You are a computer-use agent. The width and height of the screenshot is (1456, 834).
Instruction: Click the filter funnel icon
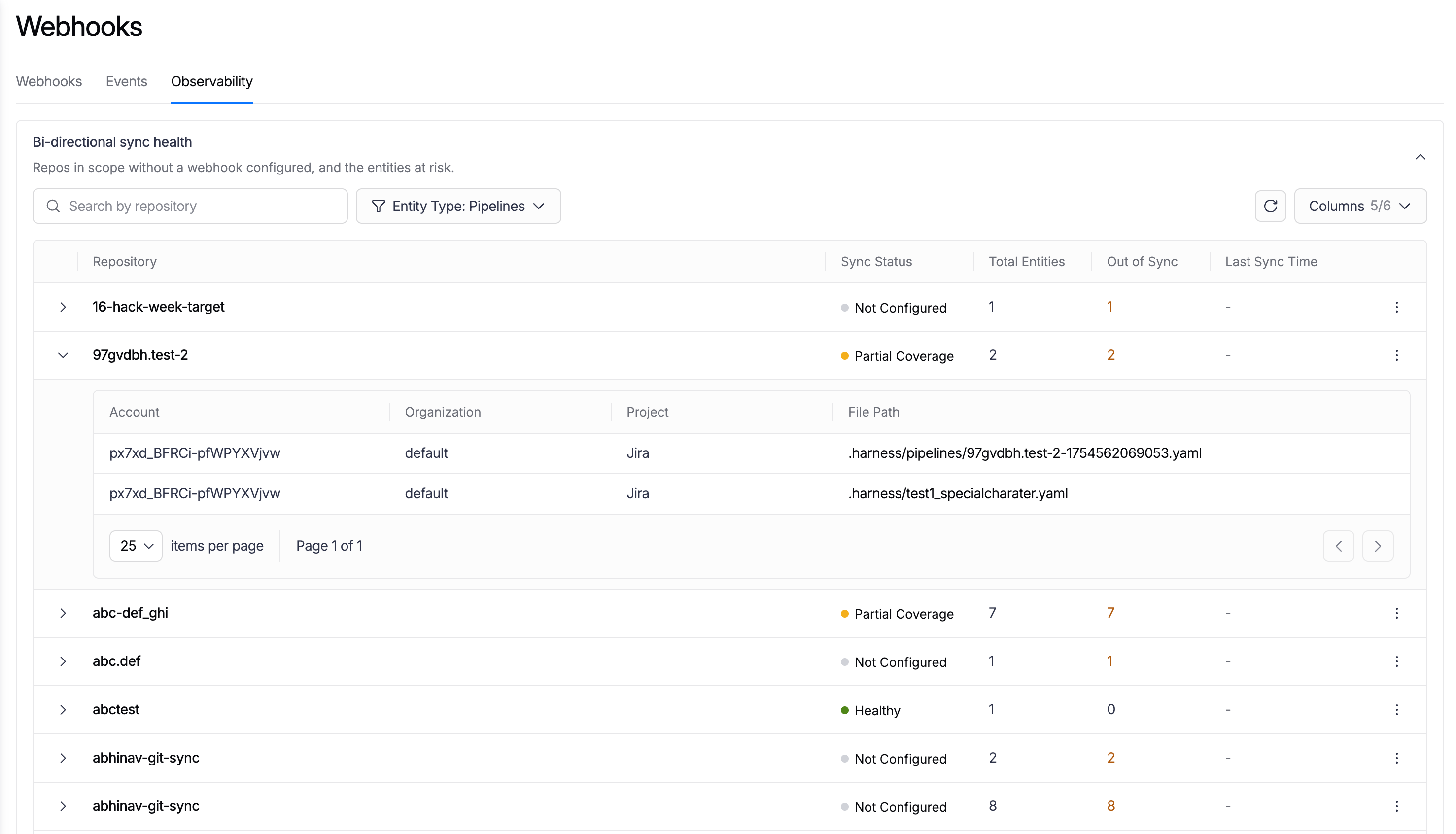coord(378,206)
